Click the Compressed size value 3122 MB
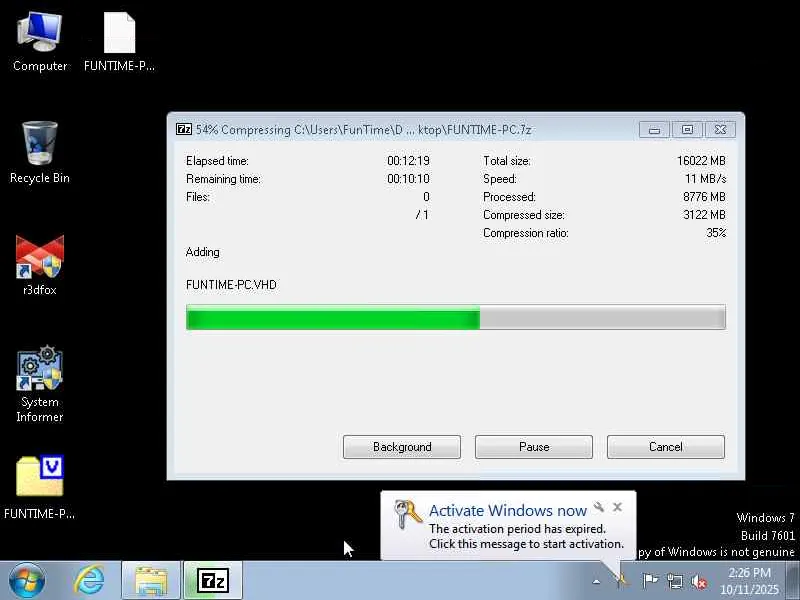800x600 pixels. tap(704, 215)
